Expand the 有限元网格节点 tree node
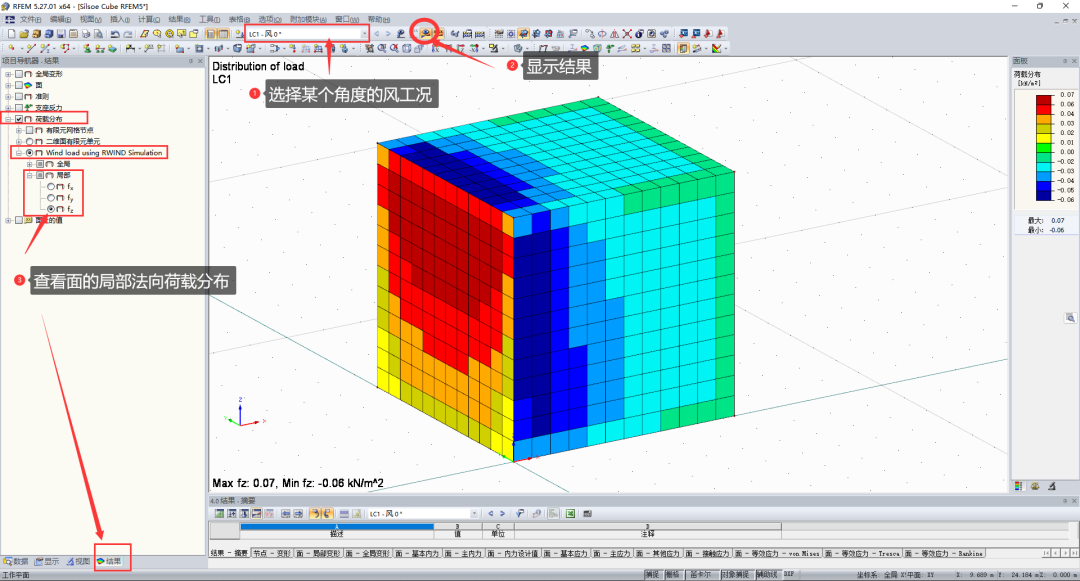Screen dimensions: 1080x581 19,130
